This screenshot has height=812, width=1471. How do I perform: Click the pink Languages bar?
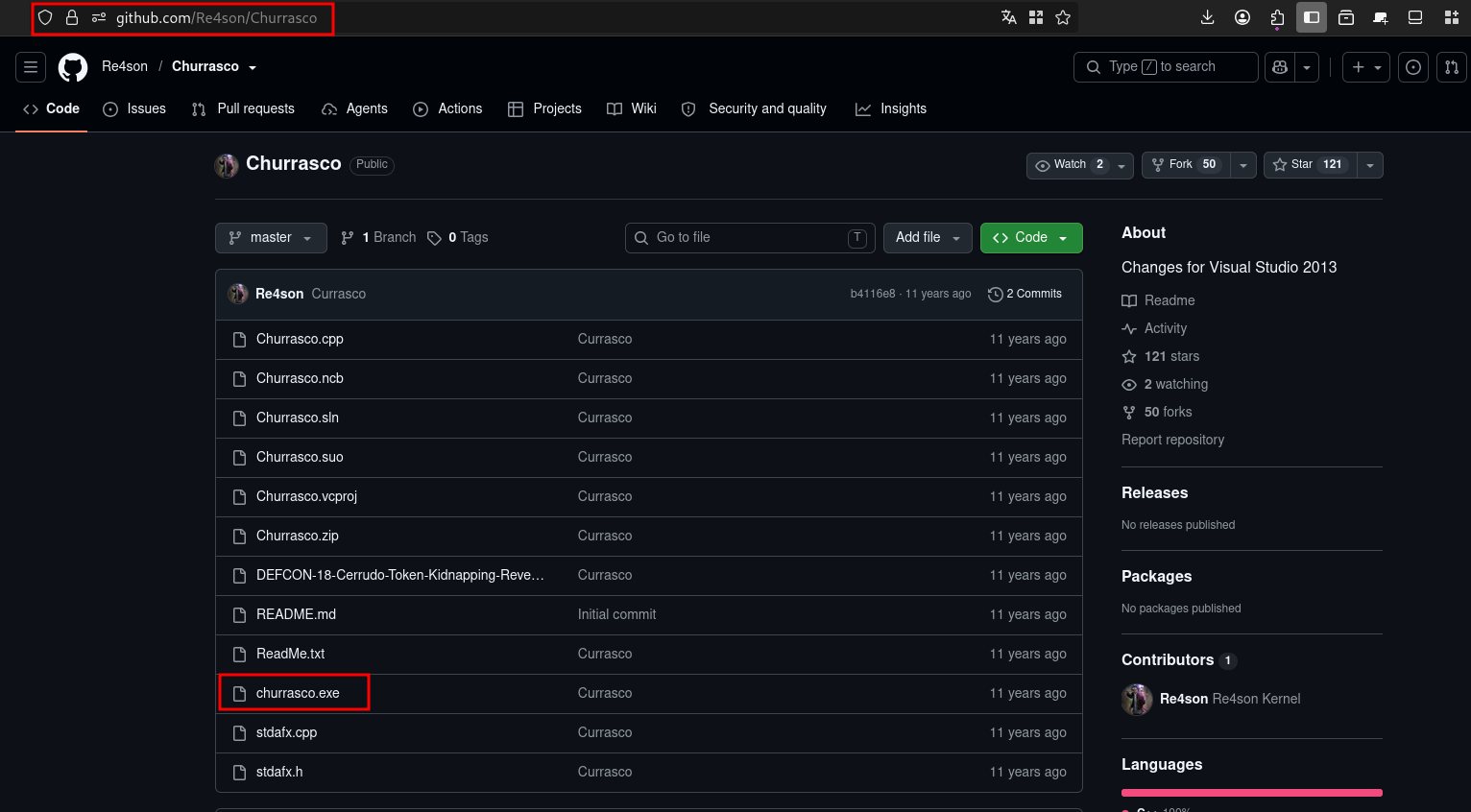(1252, 793)
